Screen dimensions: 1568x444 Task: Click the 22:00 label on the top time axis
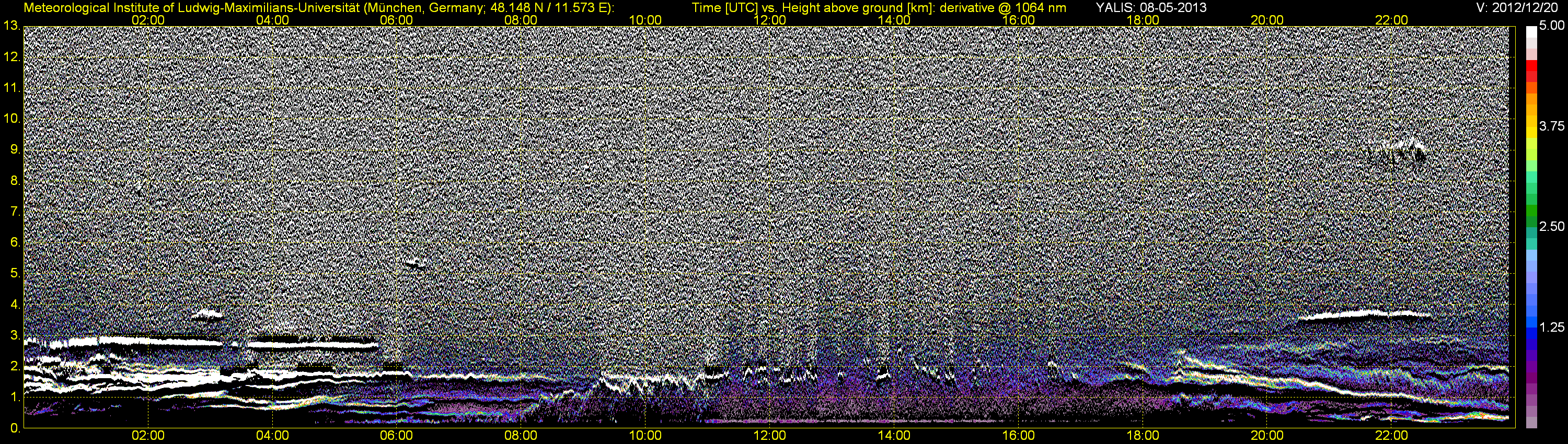[1391, 20]
